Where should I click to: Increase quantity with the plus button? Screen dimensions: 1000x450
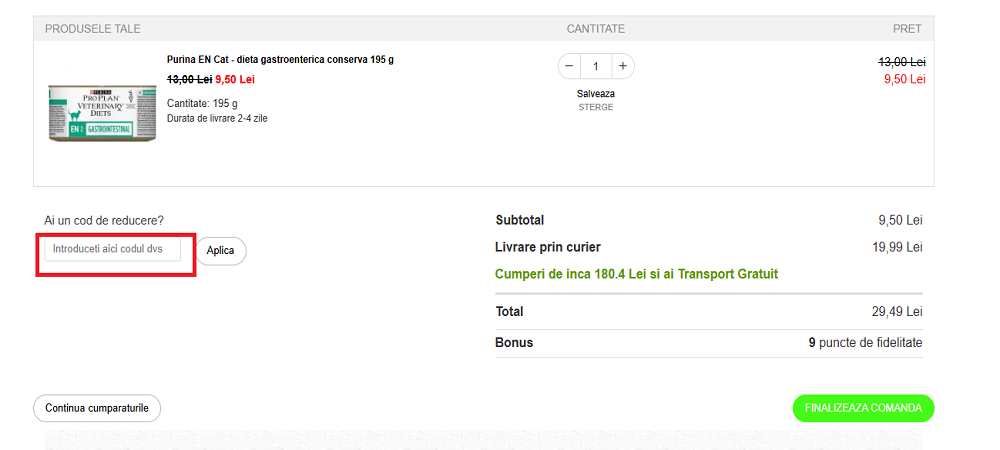pyautogui.click(x=623, y=66)
